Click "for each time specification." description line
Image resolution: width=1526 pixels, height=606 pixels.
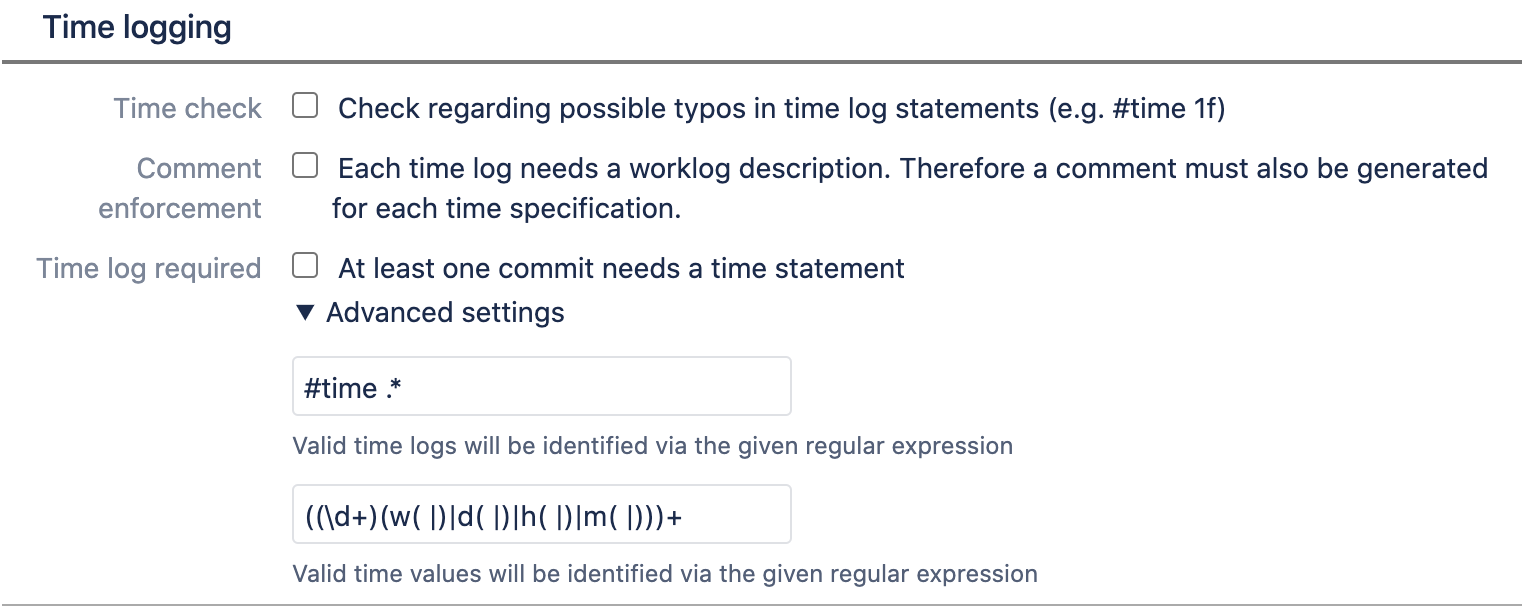[506, 209]
